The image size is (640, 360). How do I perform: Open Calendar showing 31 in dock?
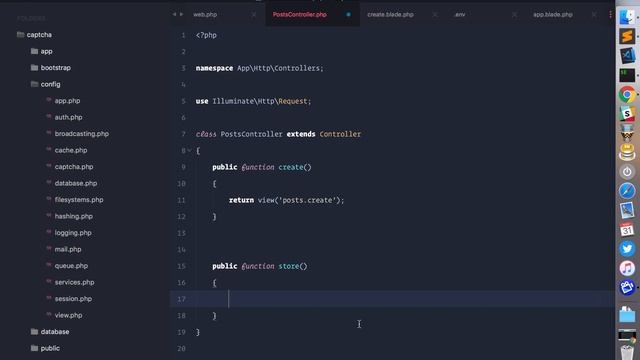point(627,230)
